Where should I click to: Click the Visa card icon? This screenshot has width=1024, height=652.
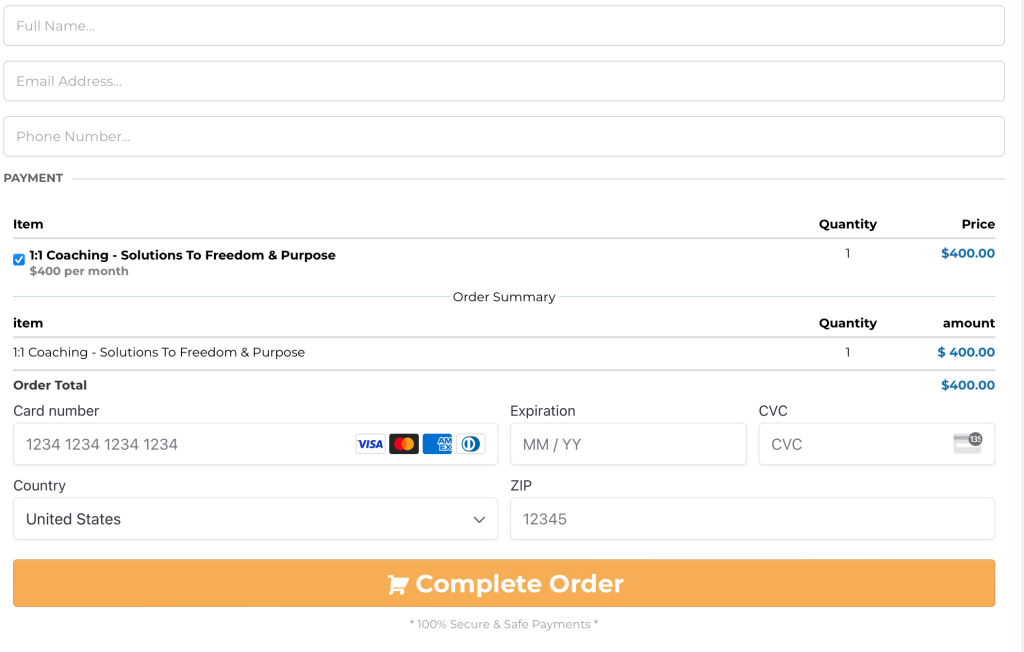(370, 444)
